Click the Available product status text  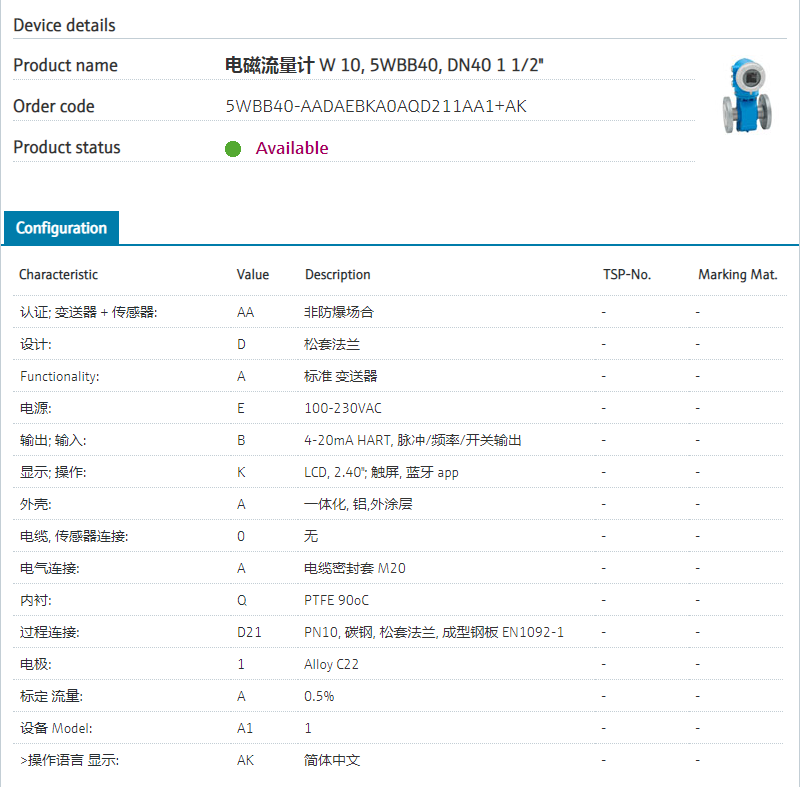click(292, 148)
